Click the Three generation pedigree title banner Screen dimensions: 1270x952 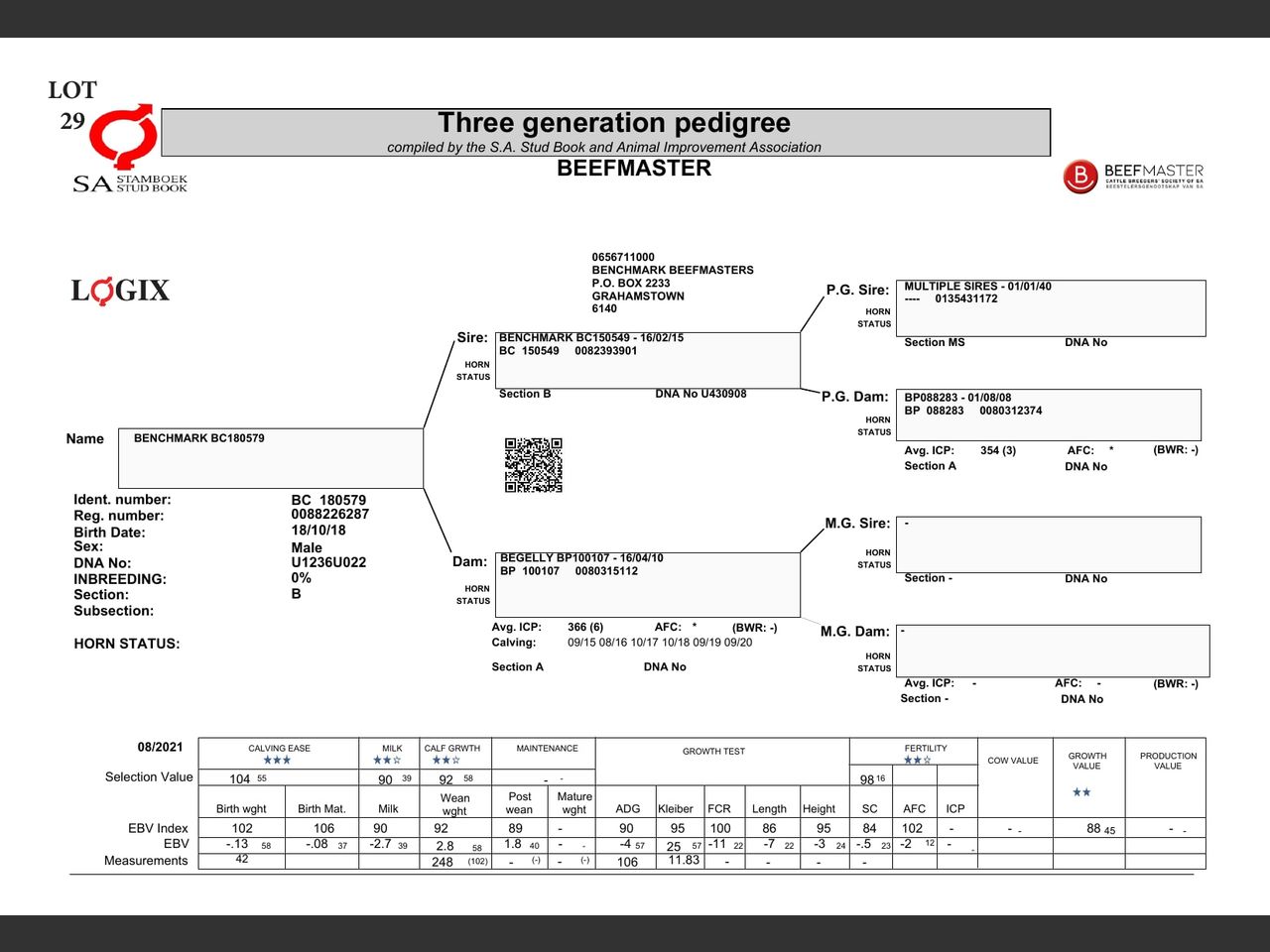point(605,132)
